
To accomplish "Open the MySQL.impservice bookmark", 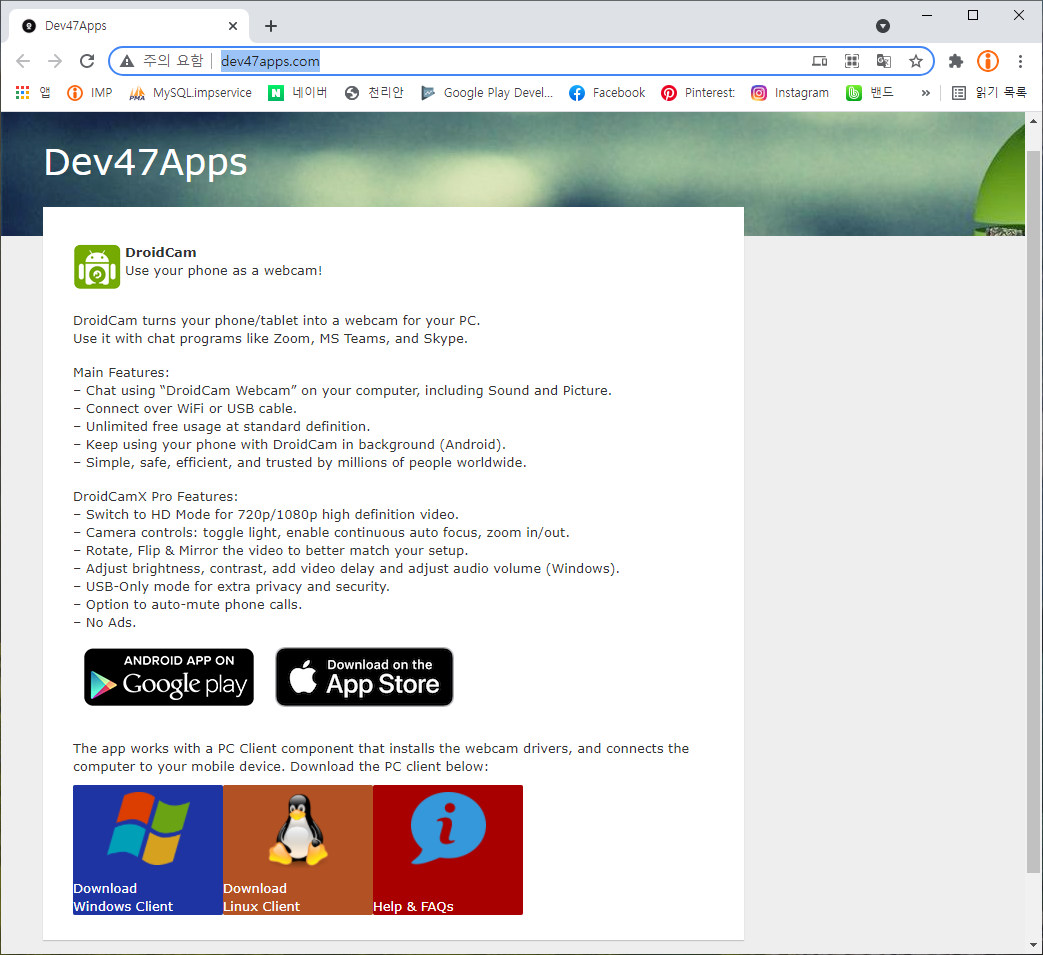I will pyautogui.click(x=191, y=92).
